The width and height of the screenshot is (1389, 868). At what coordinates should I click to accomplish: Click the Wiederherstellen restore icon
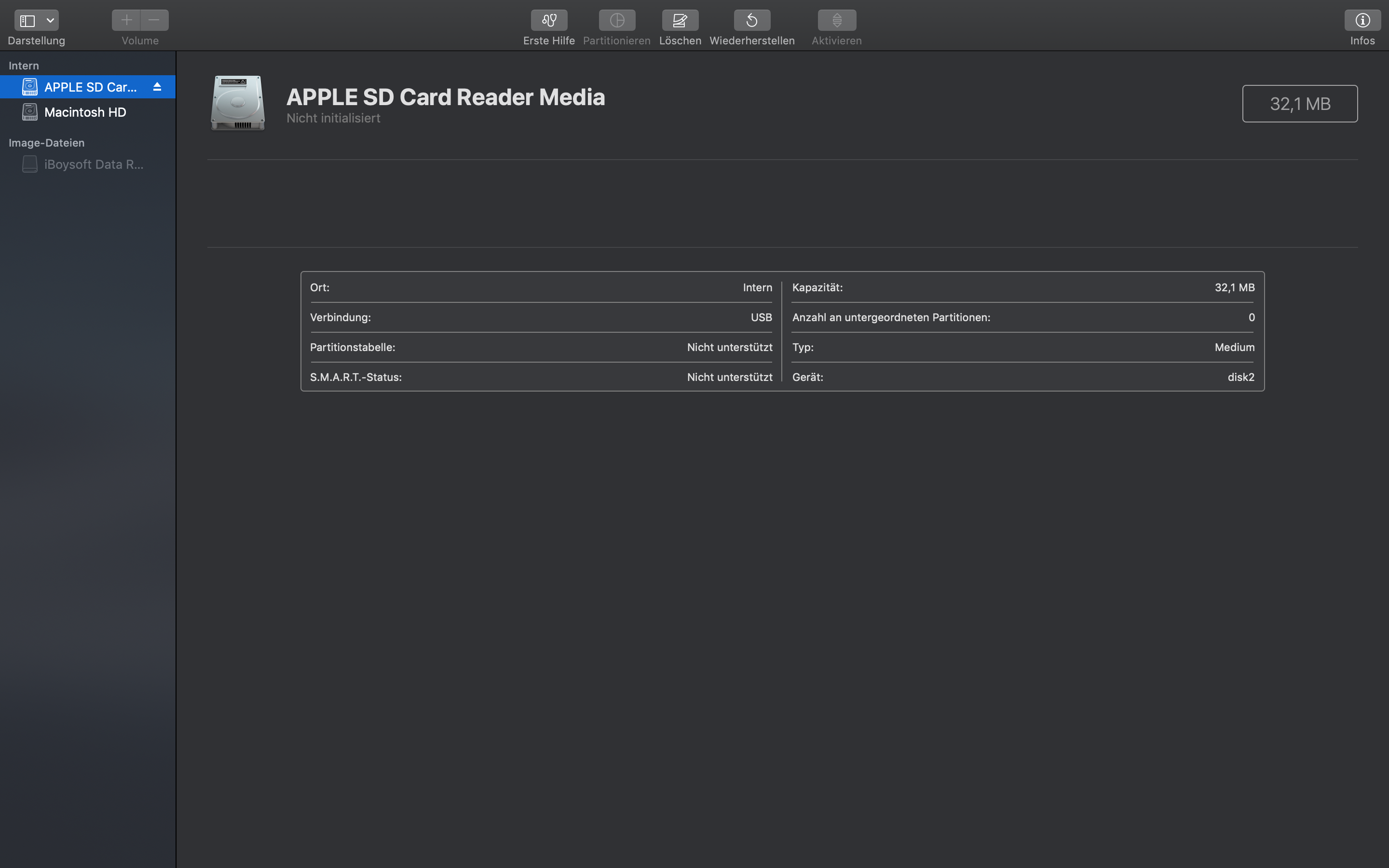tap(751, 21)
